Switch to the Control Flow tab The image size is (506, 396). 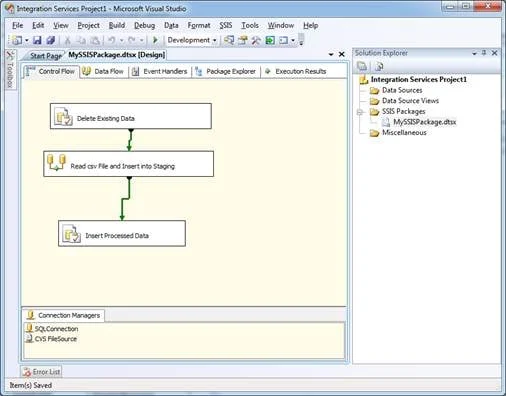pos(51,71)
